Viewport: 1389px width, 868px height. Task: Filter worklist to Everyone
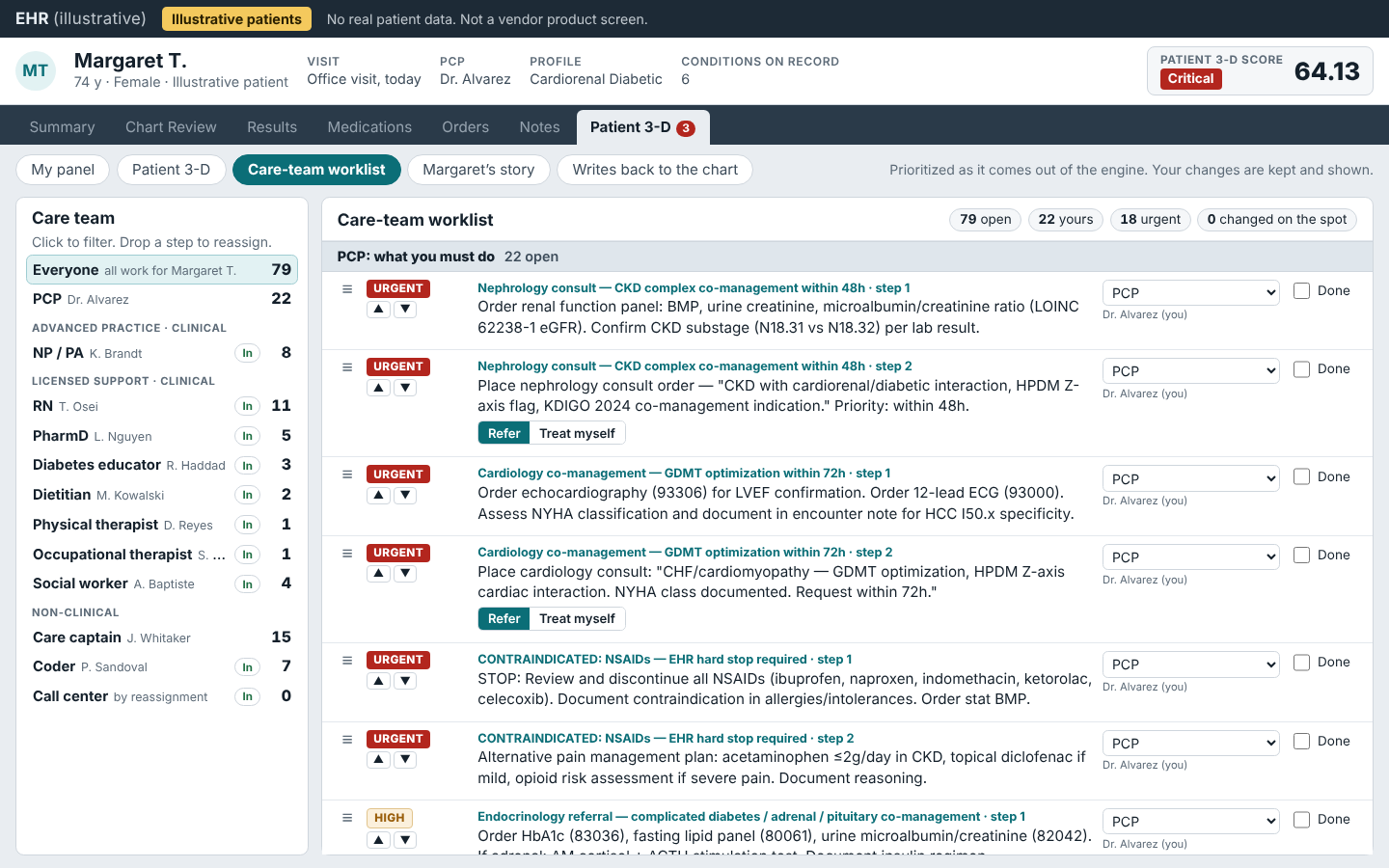click(162, 270)
